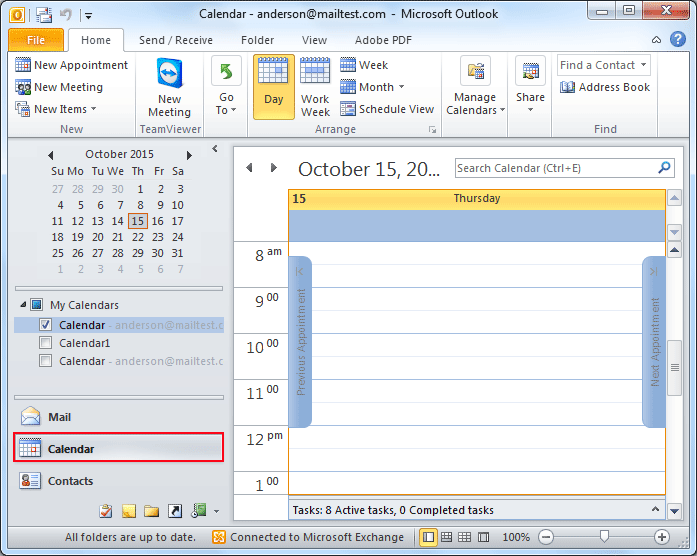Click the Send/Receive All Folders quick access icon

(x=44, y=15)
